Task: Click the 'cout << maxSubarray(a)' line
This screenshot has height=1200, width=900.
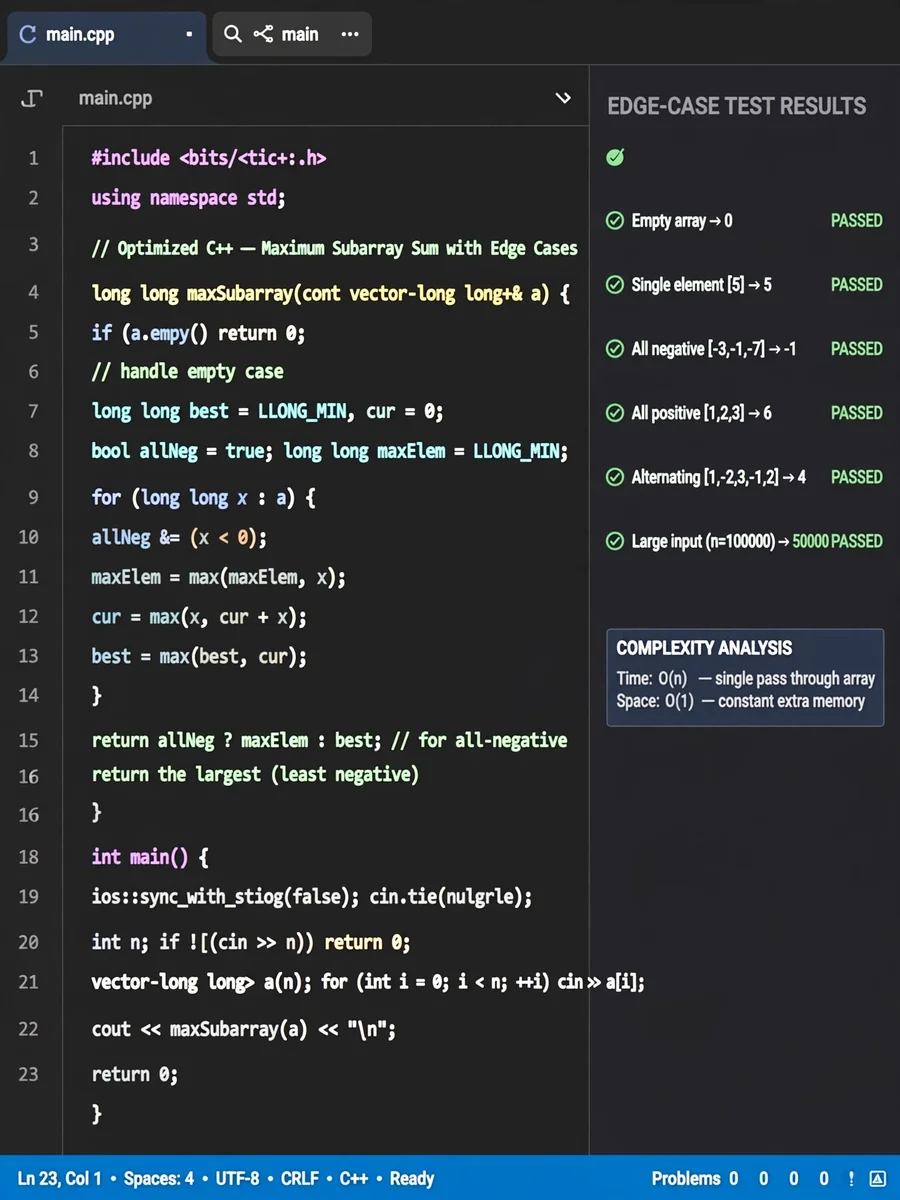Action: (244, 1029)
